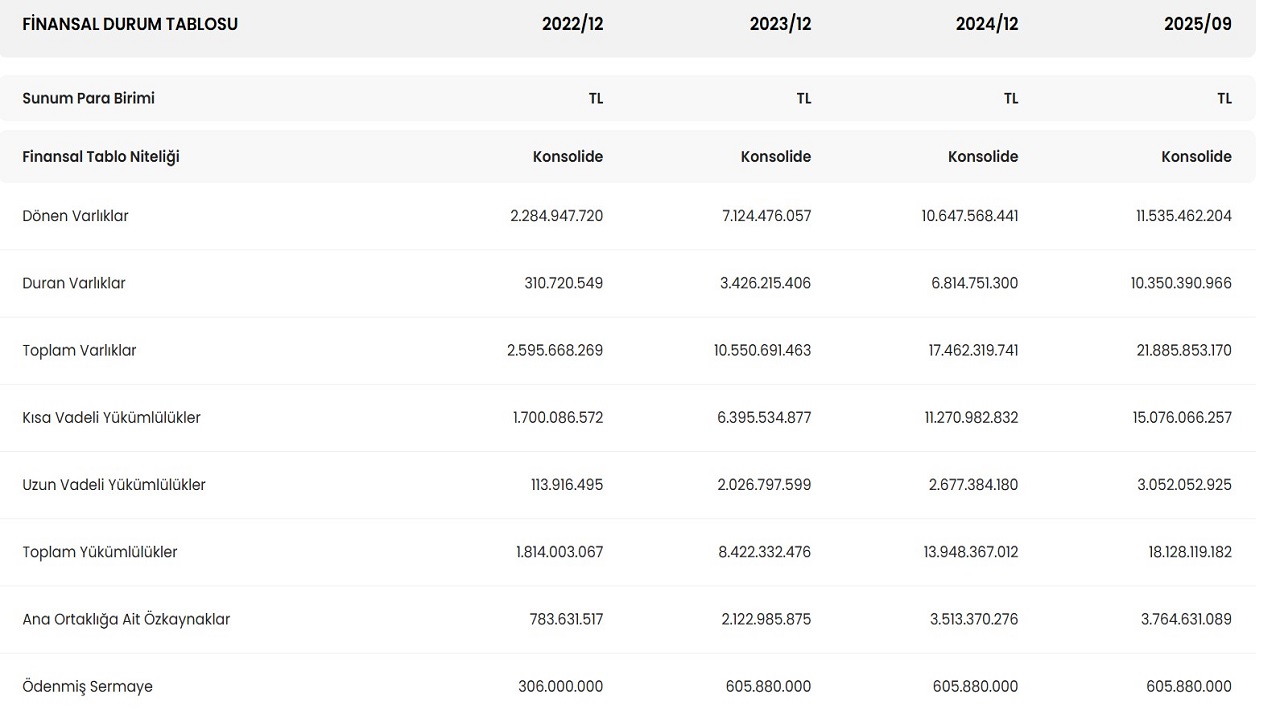The image size is (1280, 720).
Task: Click the Kısa Vadeli Yükümlülükler label
Action: [x=111, y=418]
